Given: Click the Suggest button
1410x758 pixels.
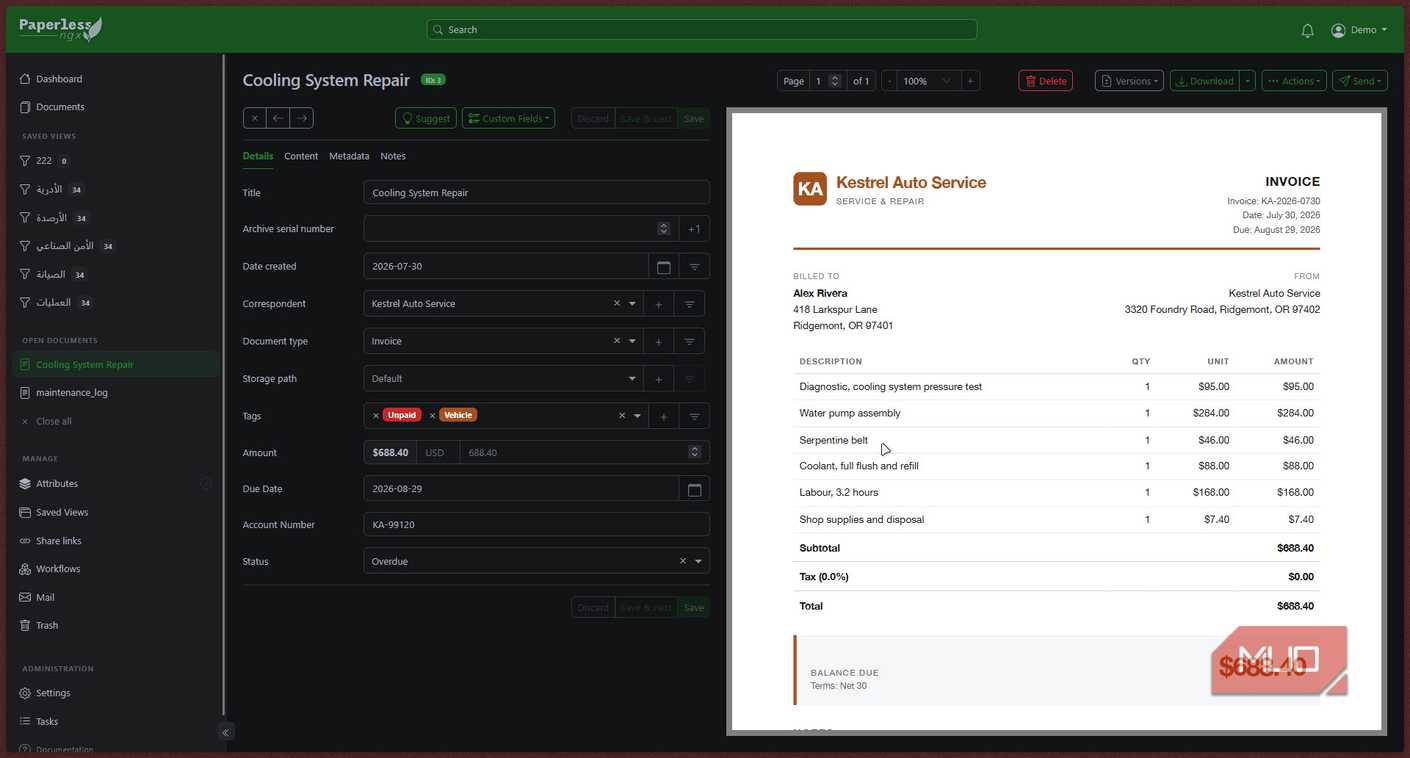Looking at the screenshot, I should pyautogui.click(x=426, y=118).
